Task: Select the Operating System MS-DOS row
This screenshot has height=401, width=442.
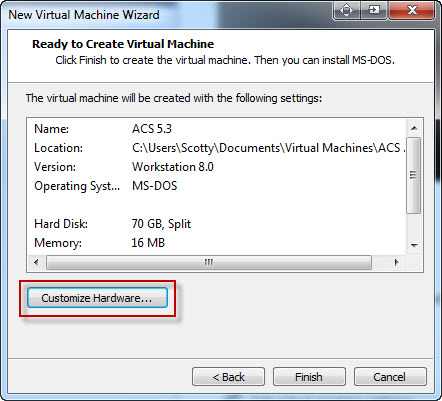Action: point(217,186)
